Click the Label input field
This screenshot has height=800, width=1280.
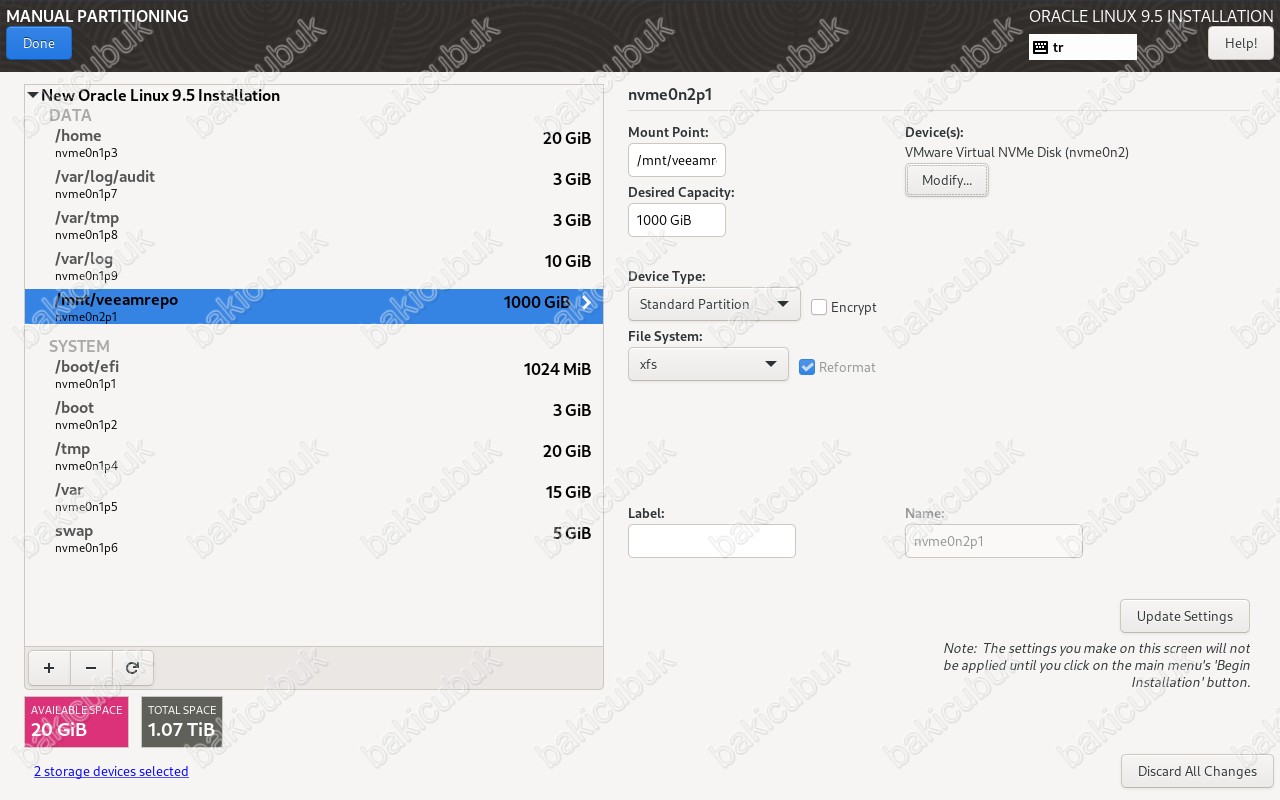(712, 541)
